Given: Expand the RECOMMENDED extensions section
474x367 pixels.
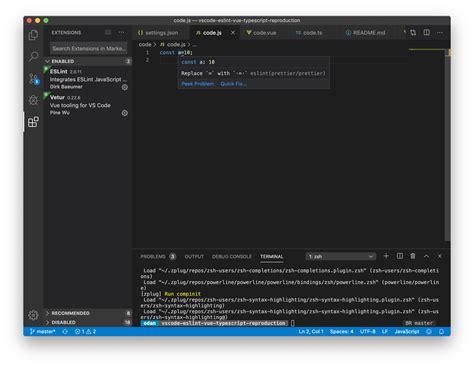Looking at the screenshot, I should pyautogui.click(x=88, y=313).
